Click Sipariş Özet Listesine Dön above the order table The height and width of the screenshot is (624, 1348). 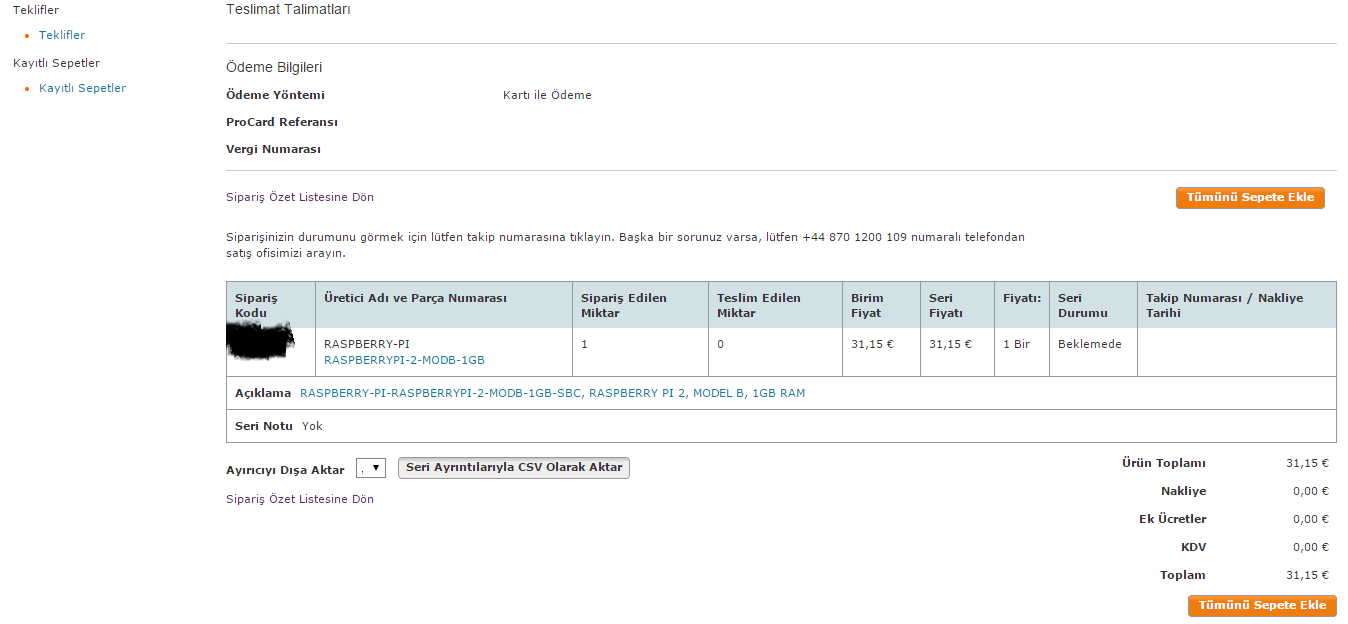click(x=300, y=197)
